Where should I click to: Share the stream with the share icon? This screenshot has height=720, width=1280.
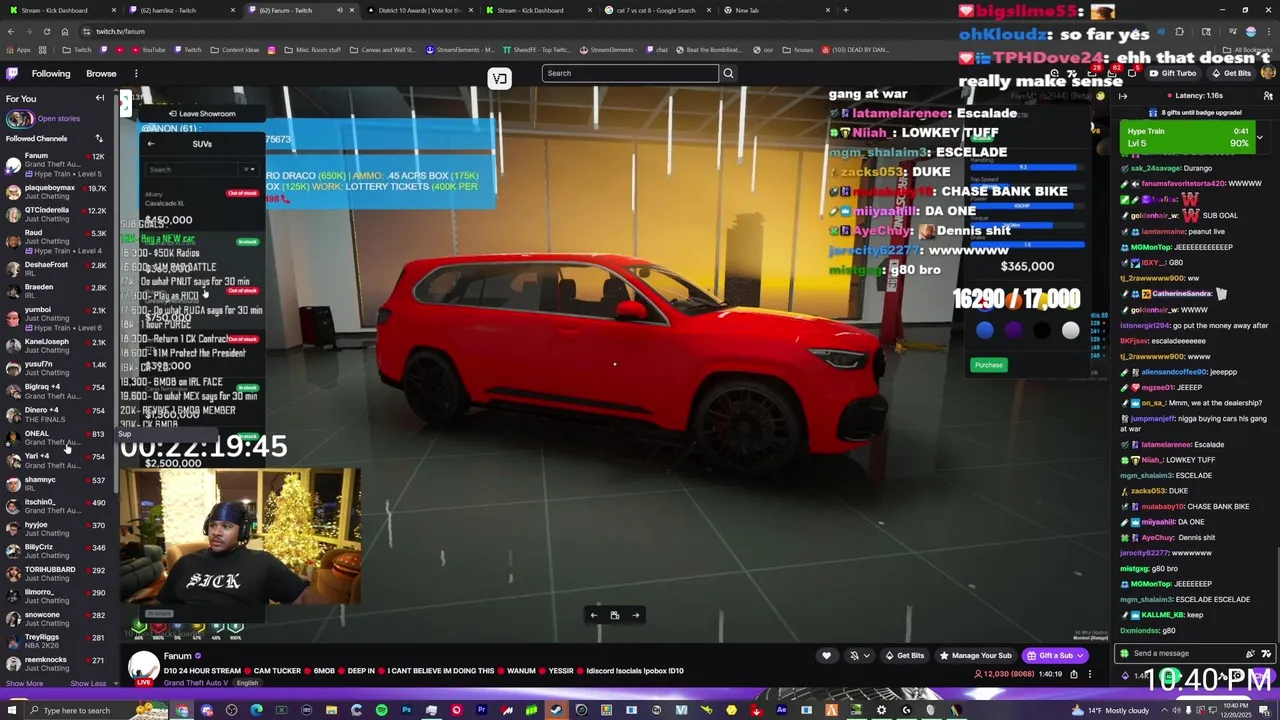(1074, 674)
